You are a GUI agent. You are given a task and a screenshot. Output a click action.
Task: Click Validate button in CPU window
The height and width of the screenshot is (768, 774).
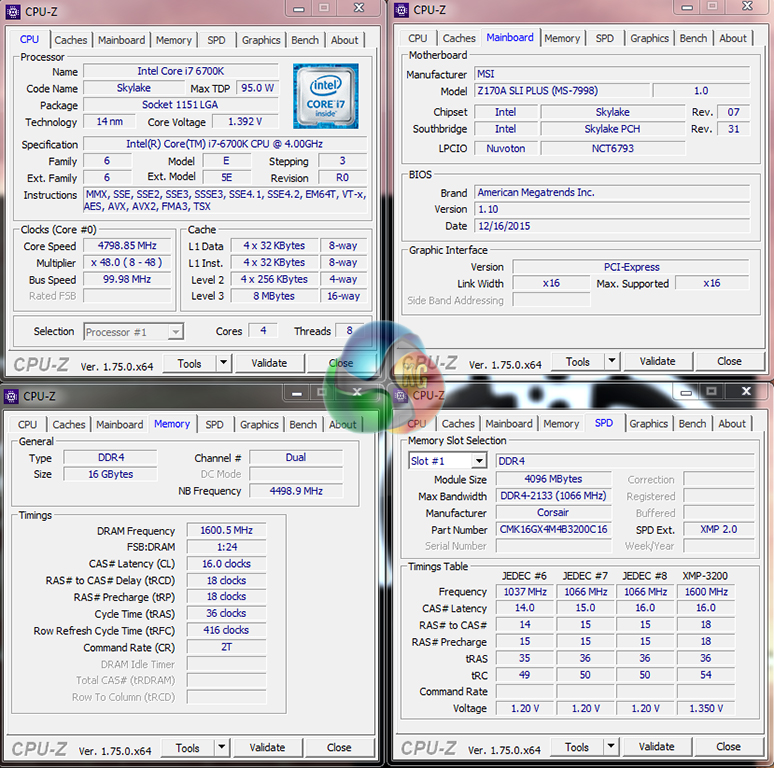tap(269, 363)
